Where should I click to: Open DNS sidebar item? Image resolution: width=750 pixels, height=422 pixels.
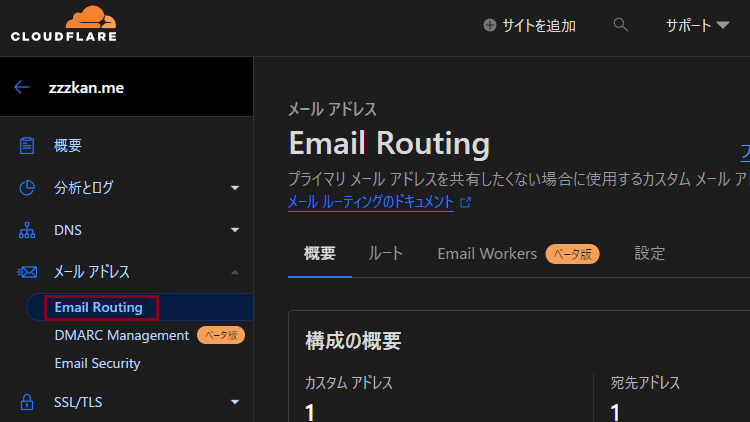pos(67,230)
